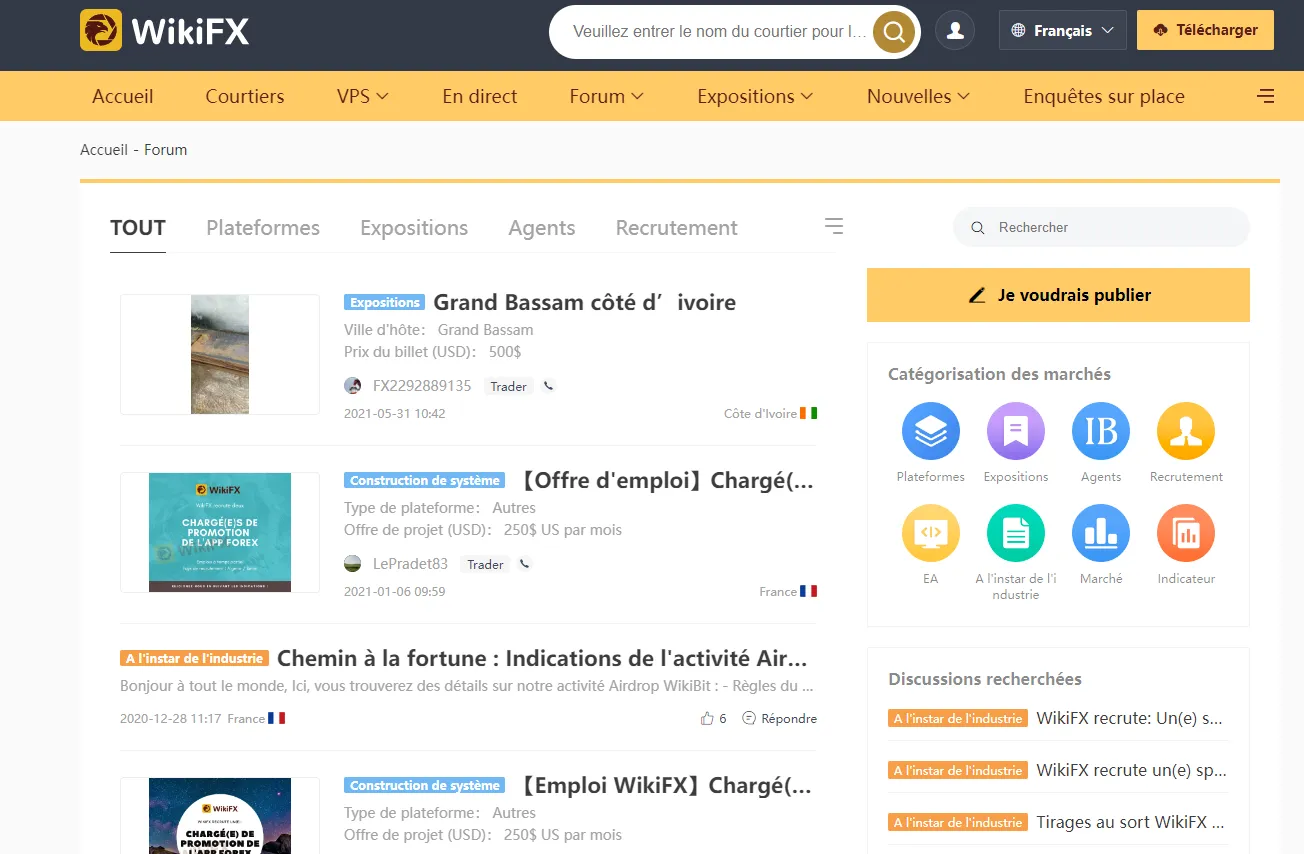Open the Offre d'emploi post thumbnail
1304x854 pixels.
click(220, 533)
